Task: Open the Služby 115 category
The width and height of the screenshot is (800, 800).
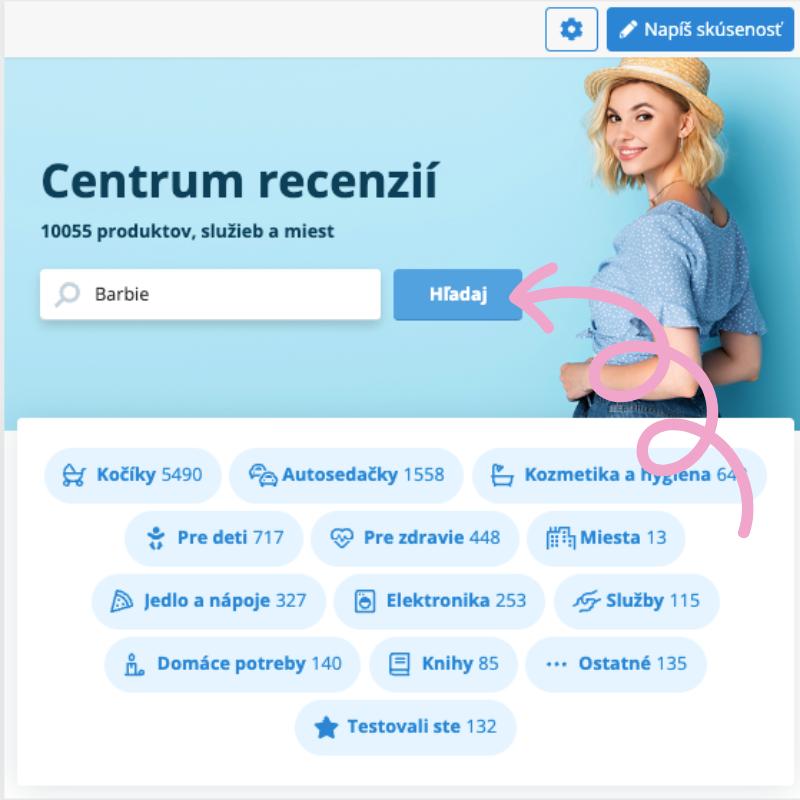Action: 637,601
